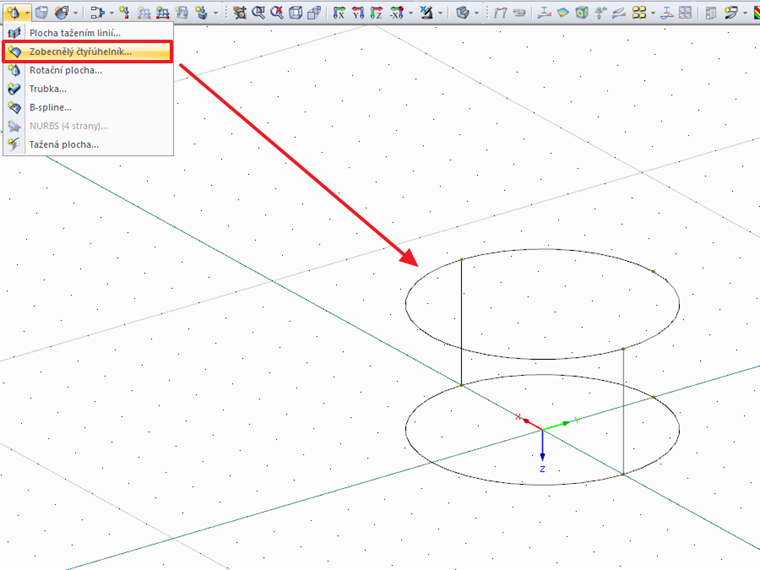Image resolution: width=760 pixels, height=570 pixels.
Task: Set view against X direction
Action: (x=397, y=12)
